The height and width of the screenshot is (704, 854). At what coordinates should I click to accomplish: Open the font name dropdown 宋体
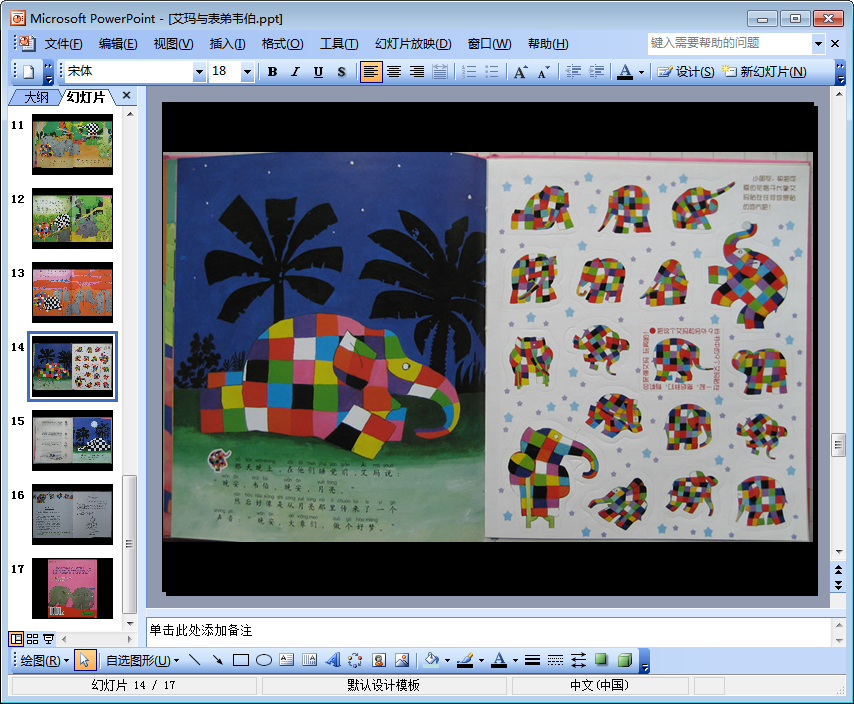pos(199,72)
